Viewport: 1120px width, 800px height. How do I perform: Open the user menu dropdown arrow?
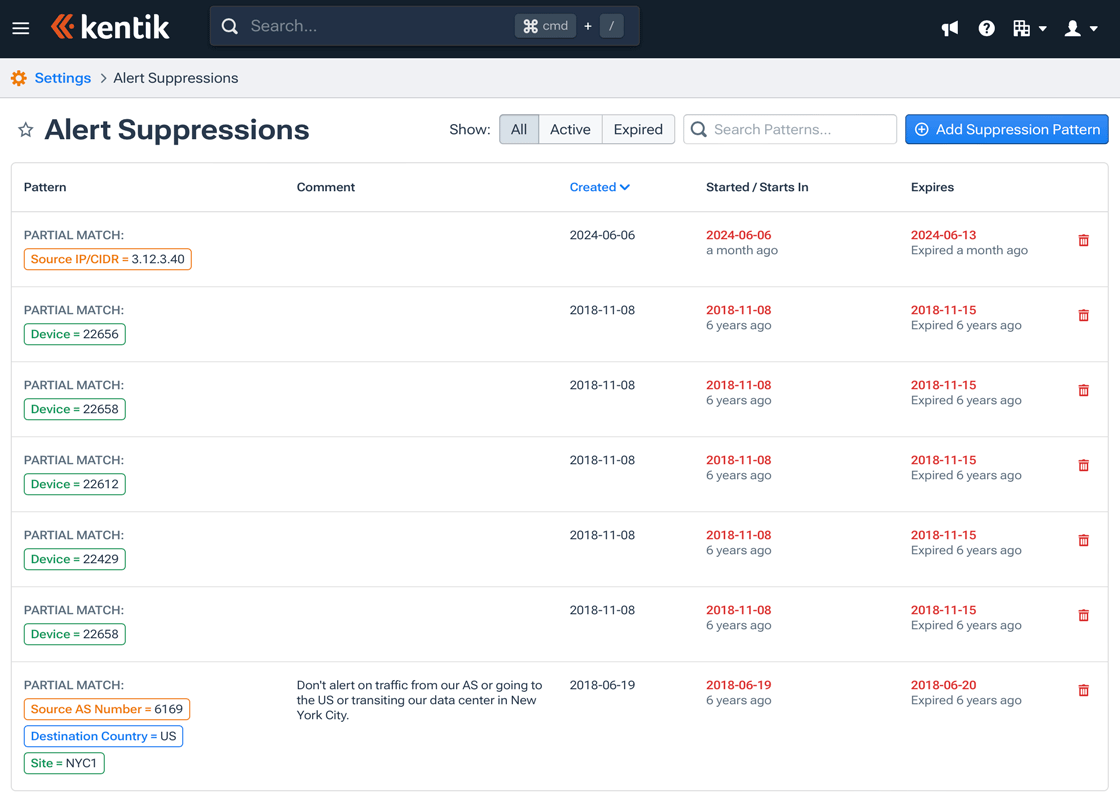click(1092, 28)
